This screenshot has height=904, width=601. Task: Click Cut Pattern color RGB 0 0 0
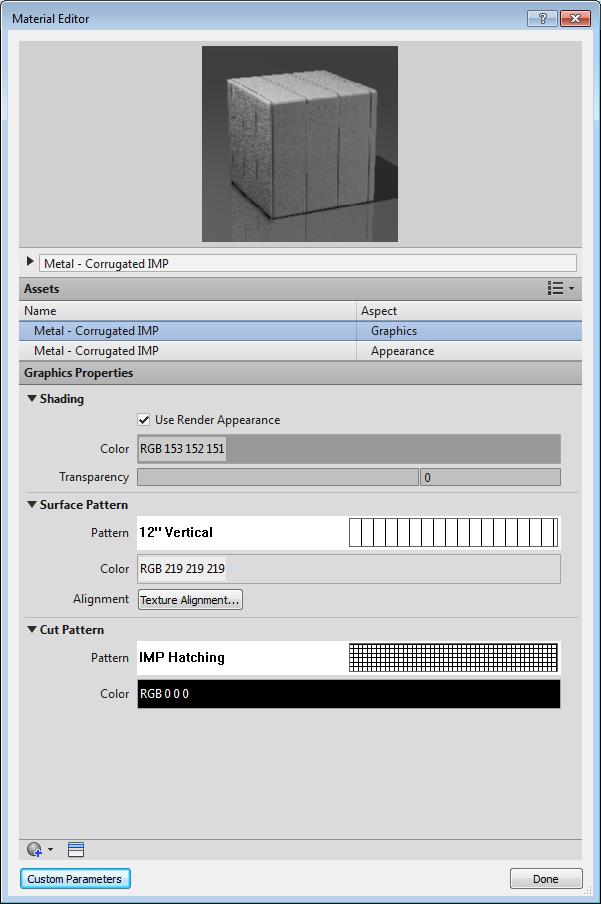[x=349, y=694]
